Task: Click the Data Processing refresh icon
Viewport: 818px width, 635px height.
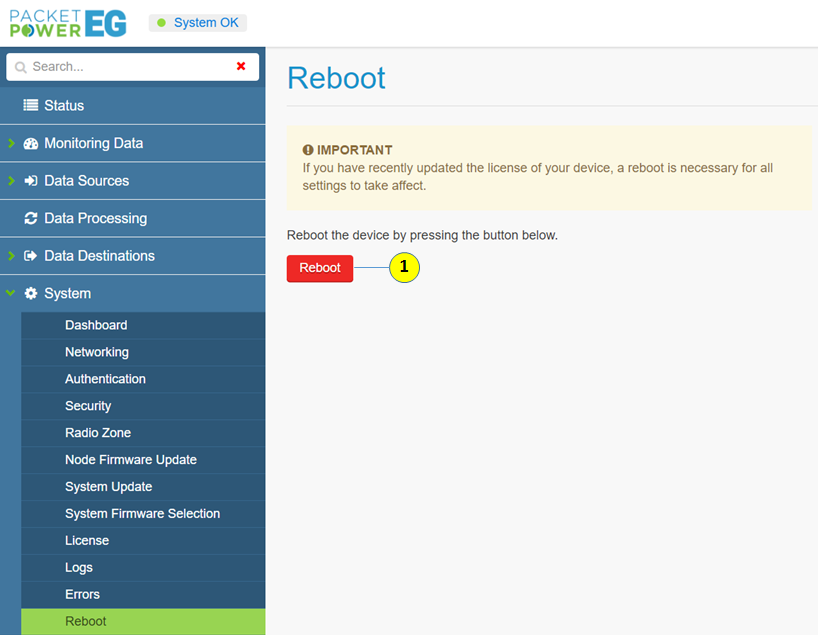Action: coord(31,218)
